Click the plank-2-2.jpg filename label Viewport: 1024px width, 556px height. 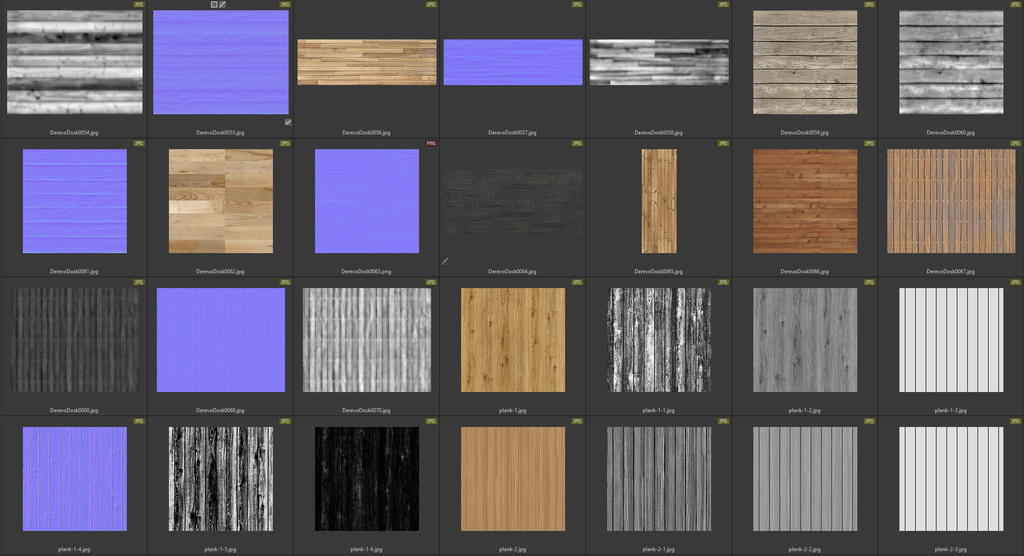[805, 549]
